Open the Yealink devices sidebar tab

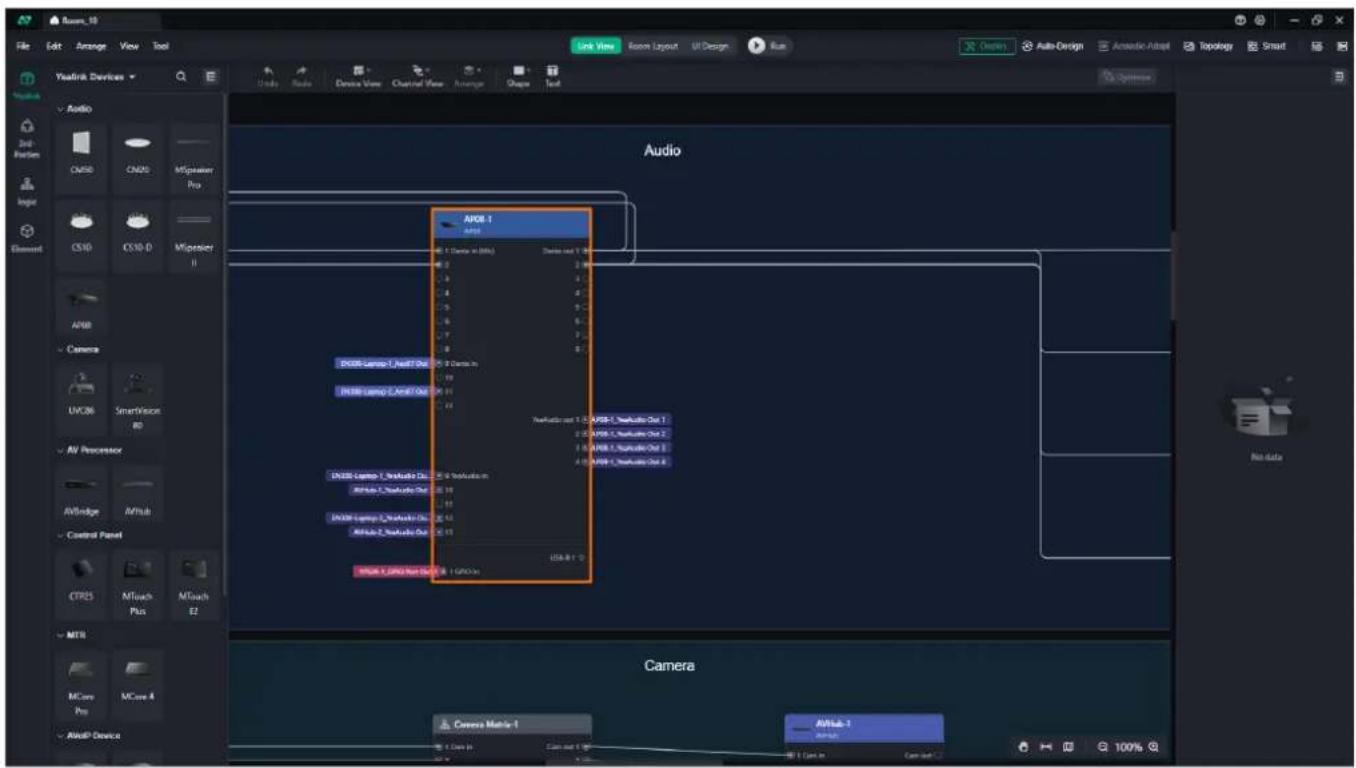coord(27,84)
